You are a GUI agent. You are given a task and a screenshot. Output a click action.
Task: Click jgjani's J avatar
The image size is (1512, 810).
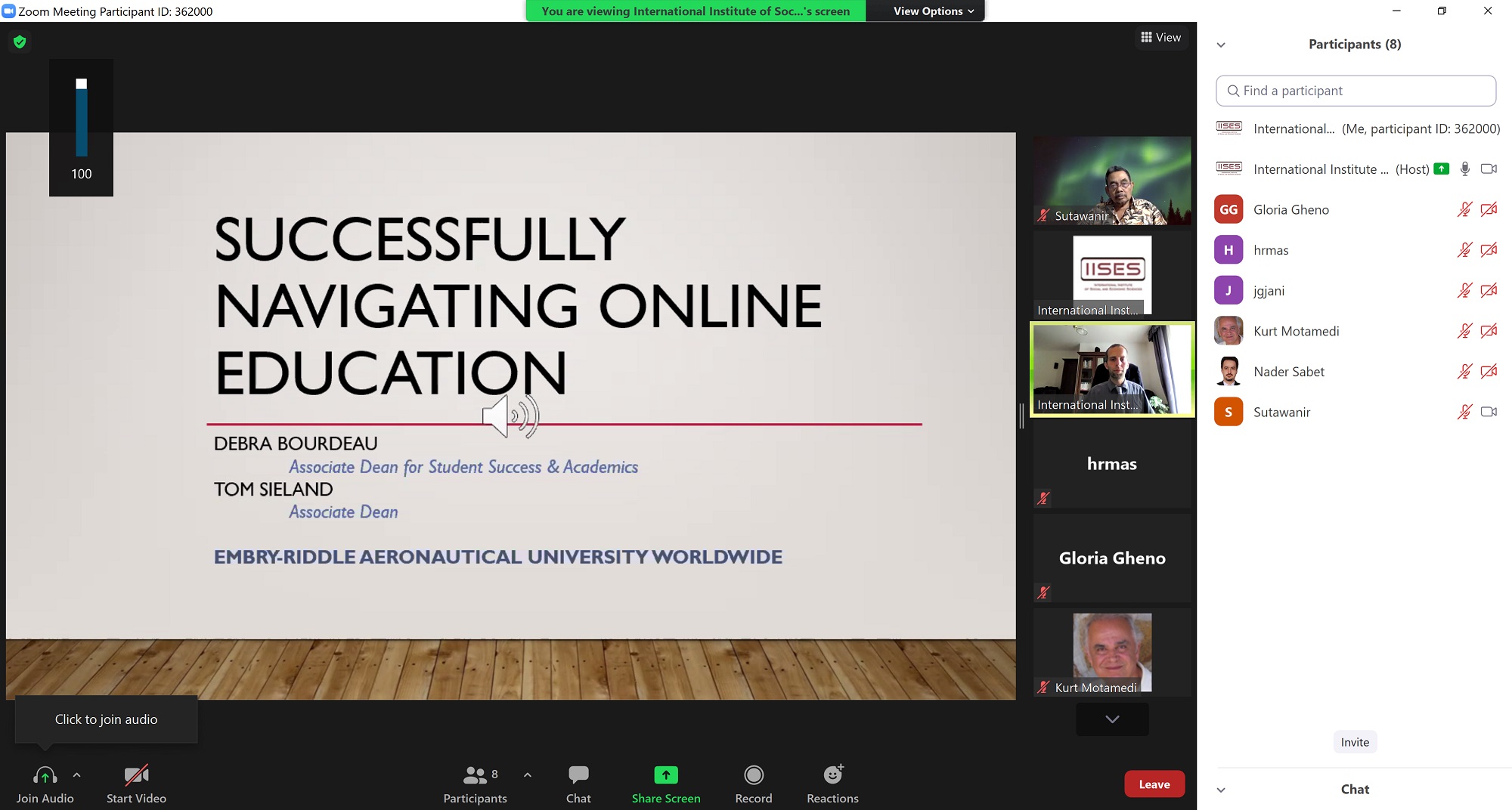[1228, 290]
